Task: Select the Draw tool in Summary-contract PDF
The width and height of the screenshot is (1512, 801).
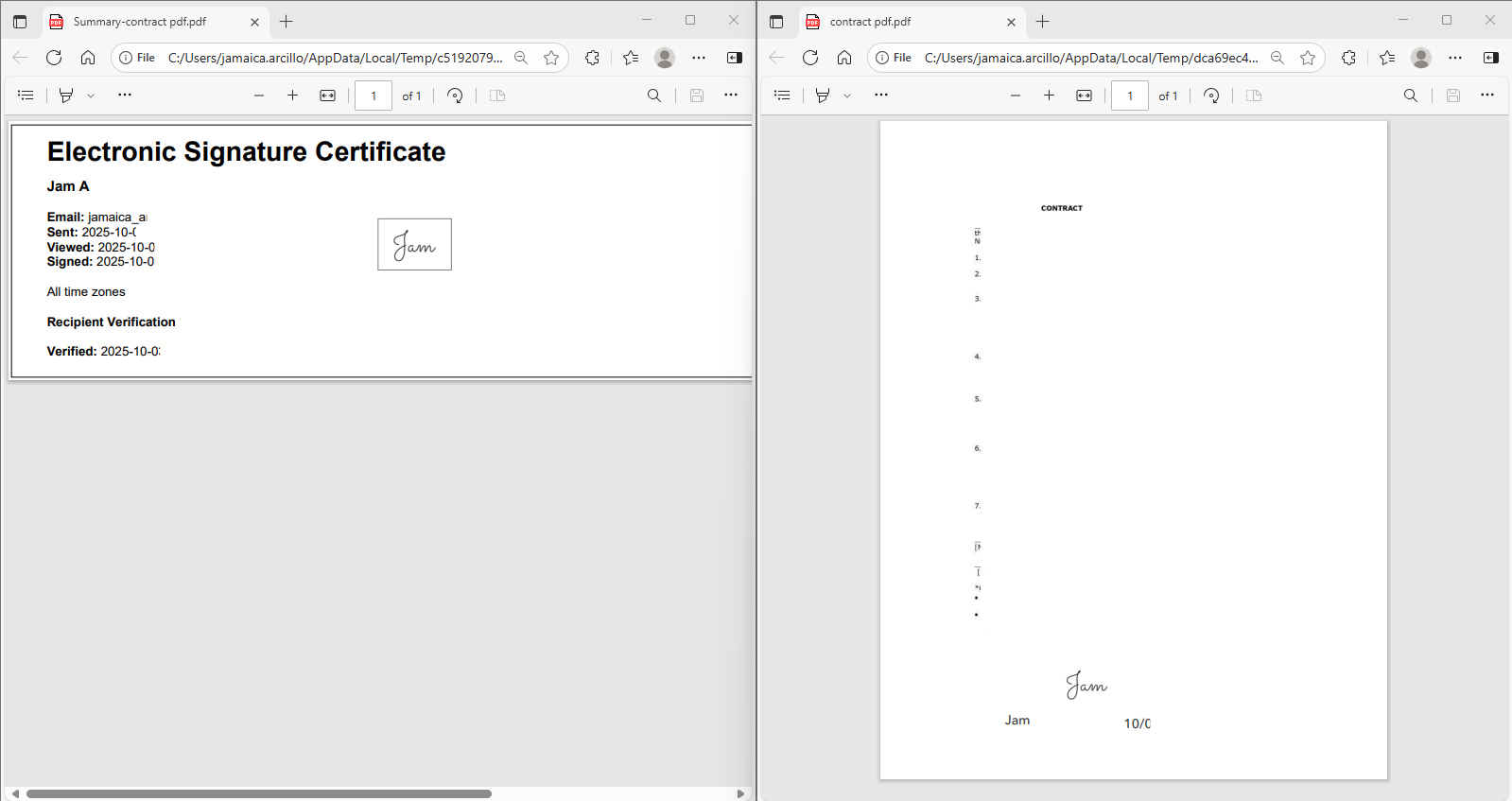Action: coord(66,96)
